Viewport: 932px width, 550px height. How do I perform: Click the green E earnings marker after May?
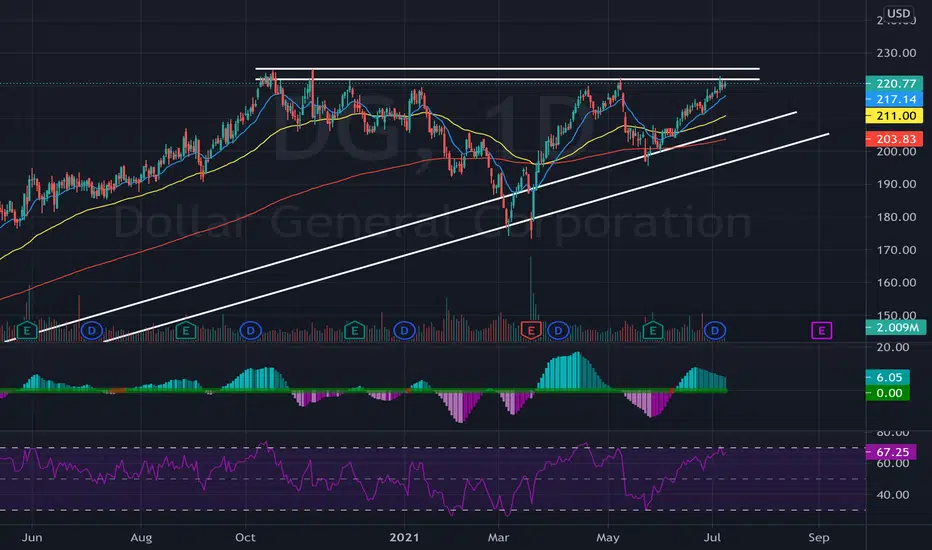pyautogui.click(x=653, y=330)
